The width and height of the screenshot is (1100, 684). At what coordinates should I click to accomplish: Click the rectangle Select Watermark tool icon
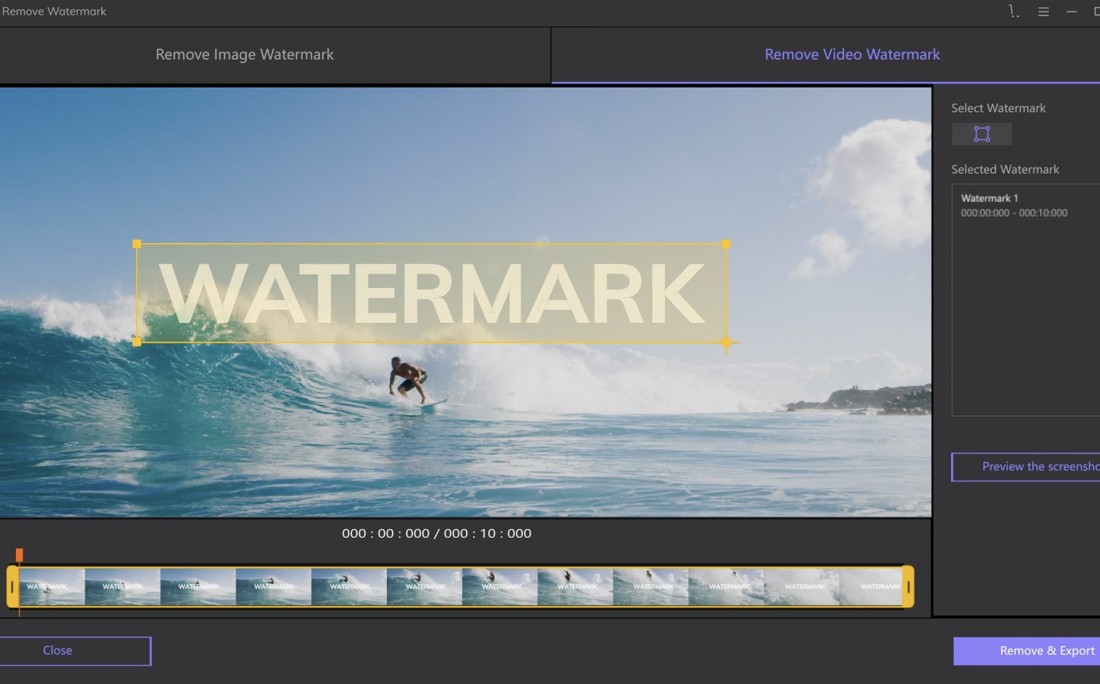(x=981, y=134)
